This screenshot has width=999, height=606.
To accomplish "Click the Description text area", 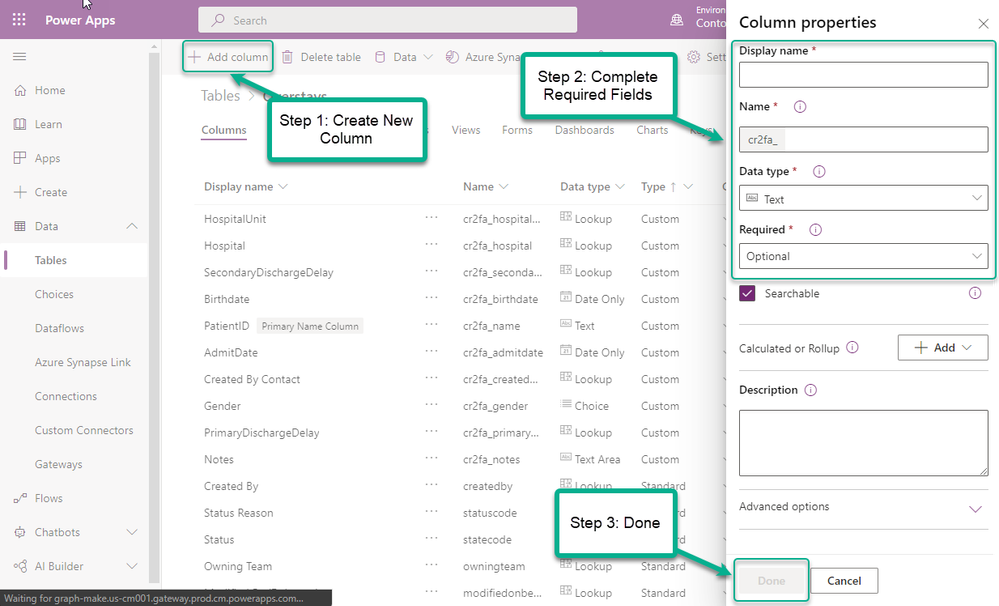I will pos(863,443).
